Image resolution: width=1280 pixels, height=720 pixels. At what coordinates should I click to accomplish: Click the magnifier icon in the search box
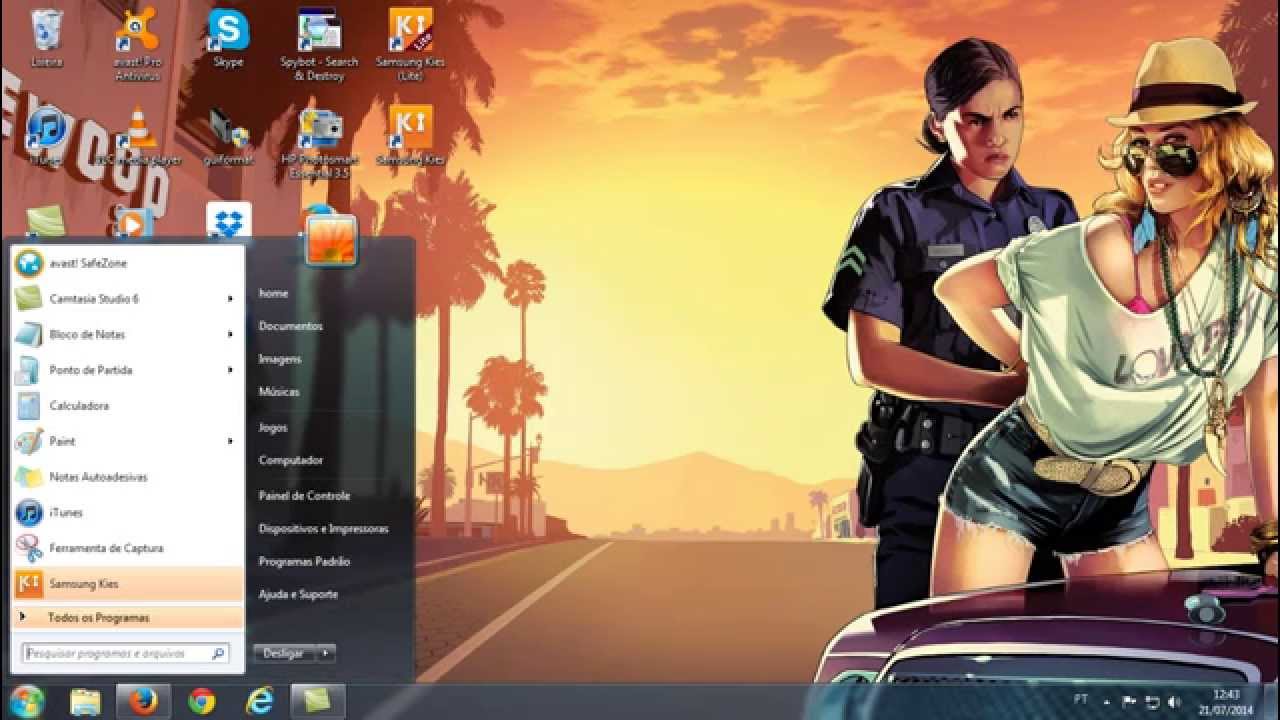click(x=218, y=654)
